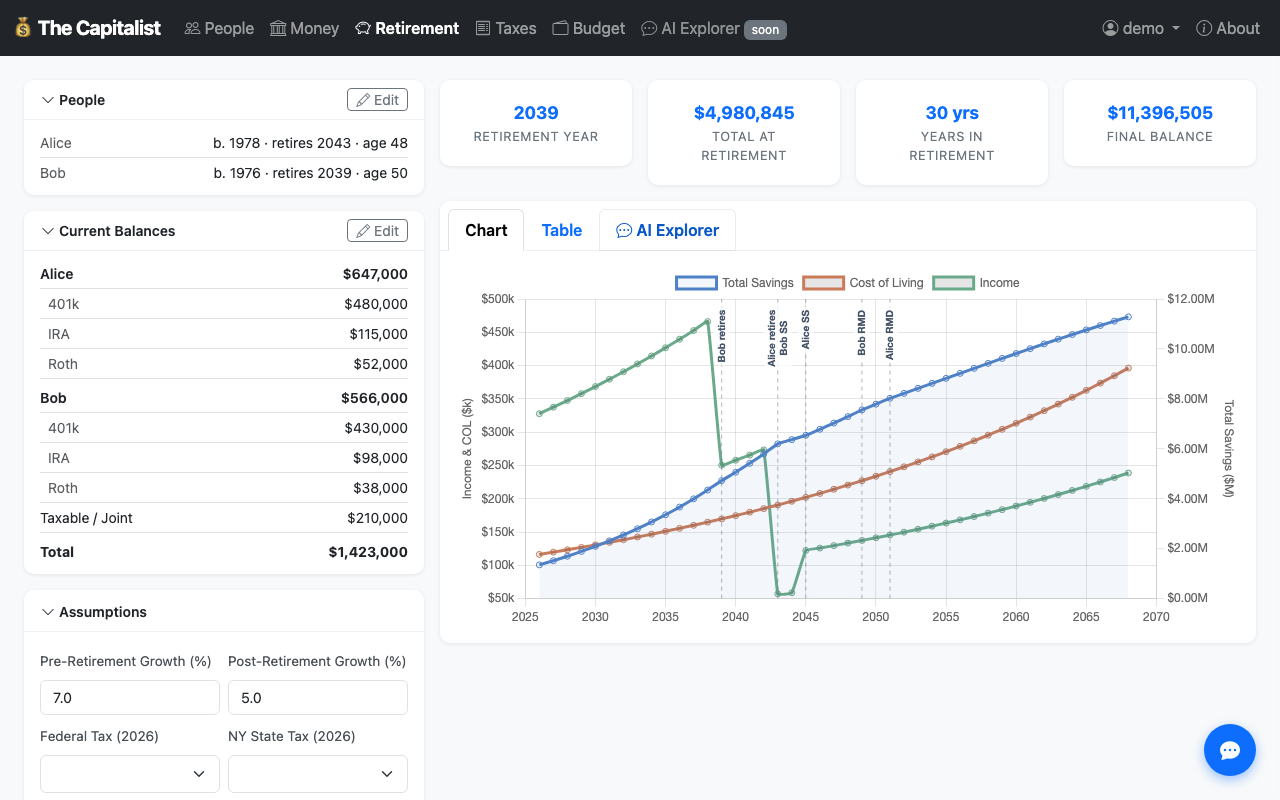This screenshot has height=800, width=1280.
Task: Go to the Money section
Action: tap(304, 28)
